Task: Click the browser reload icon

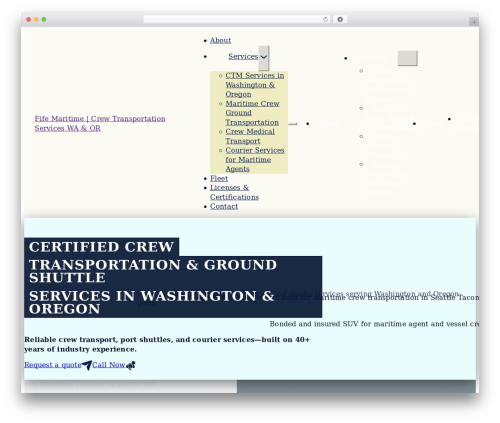Action: click(x=325, y=19)
